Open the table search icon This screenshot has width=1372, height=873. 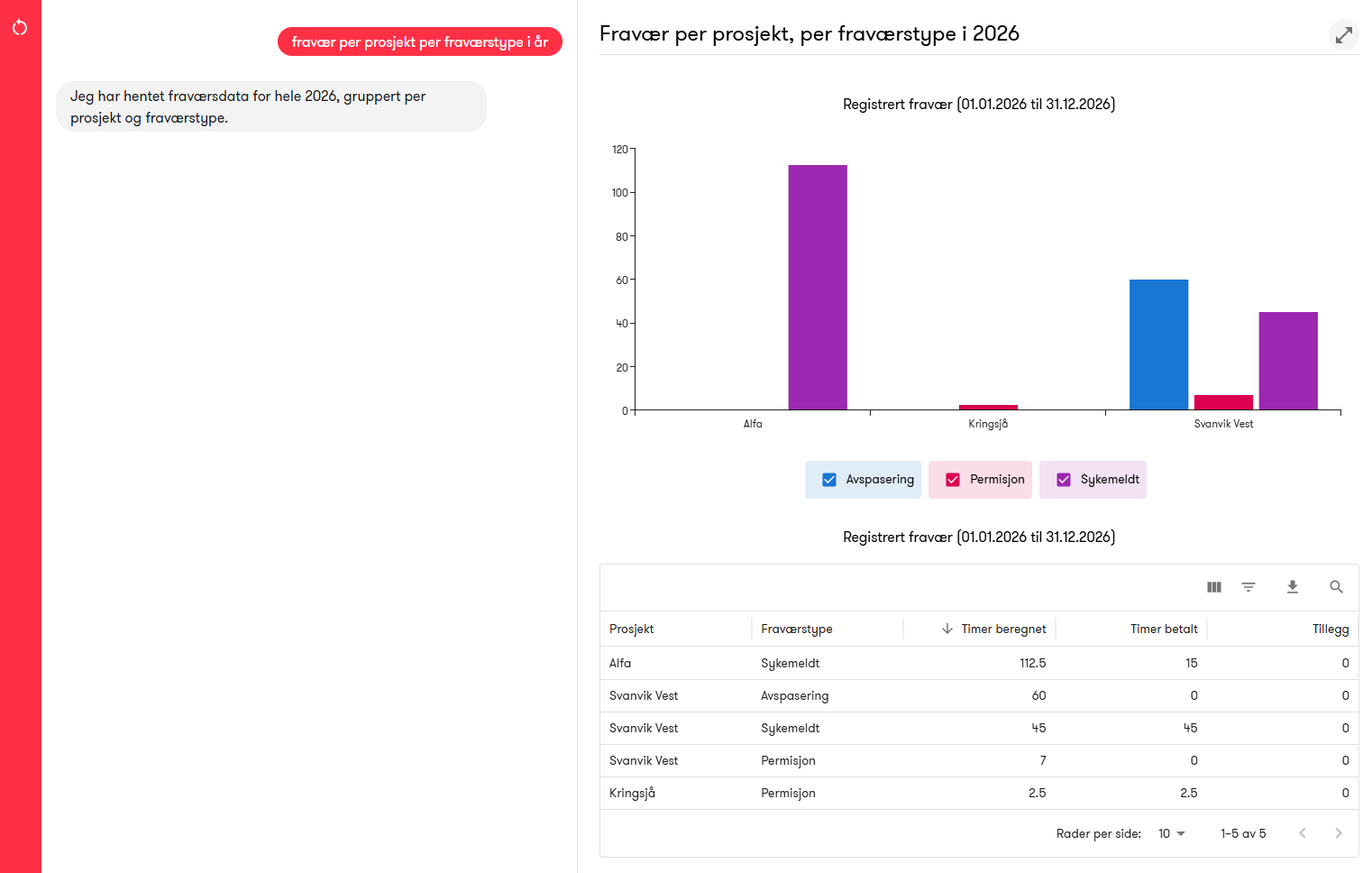tap(1337, 587)
